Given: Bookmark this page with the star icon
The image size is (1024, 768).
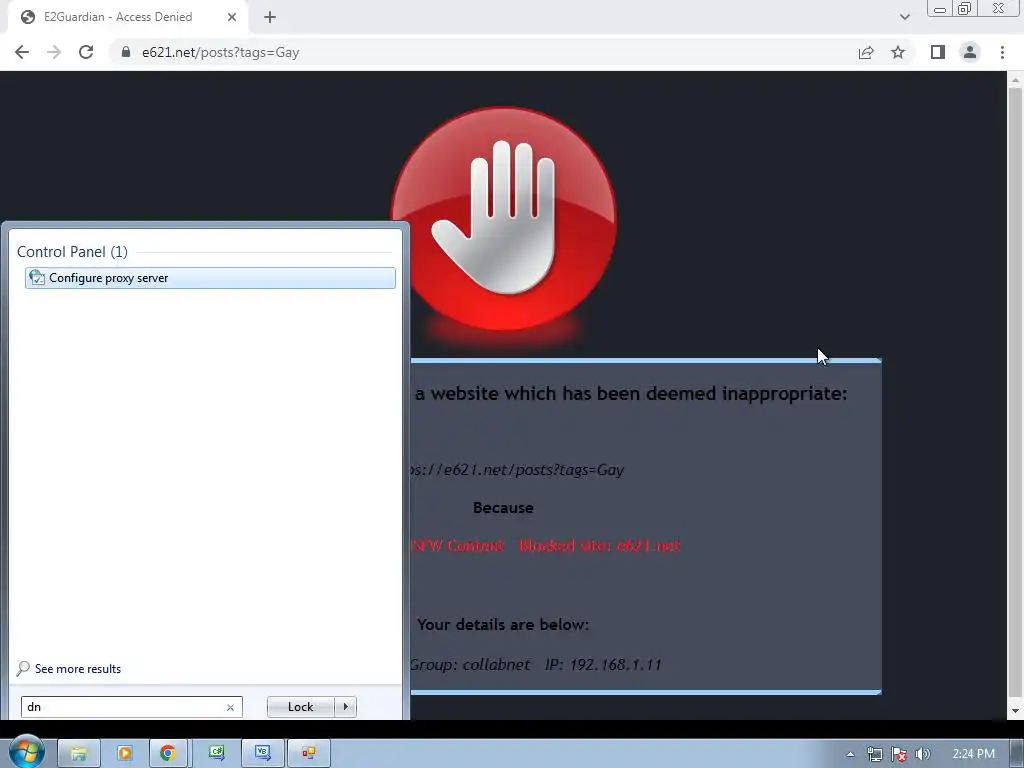Looking at the screenshot, I should 898,52.
